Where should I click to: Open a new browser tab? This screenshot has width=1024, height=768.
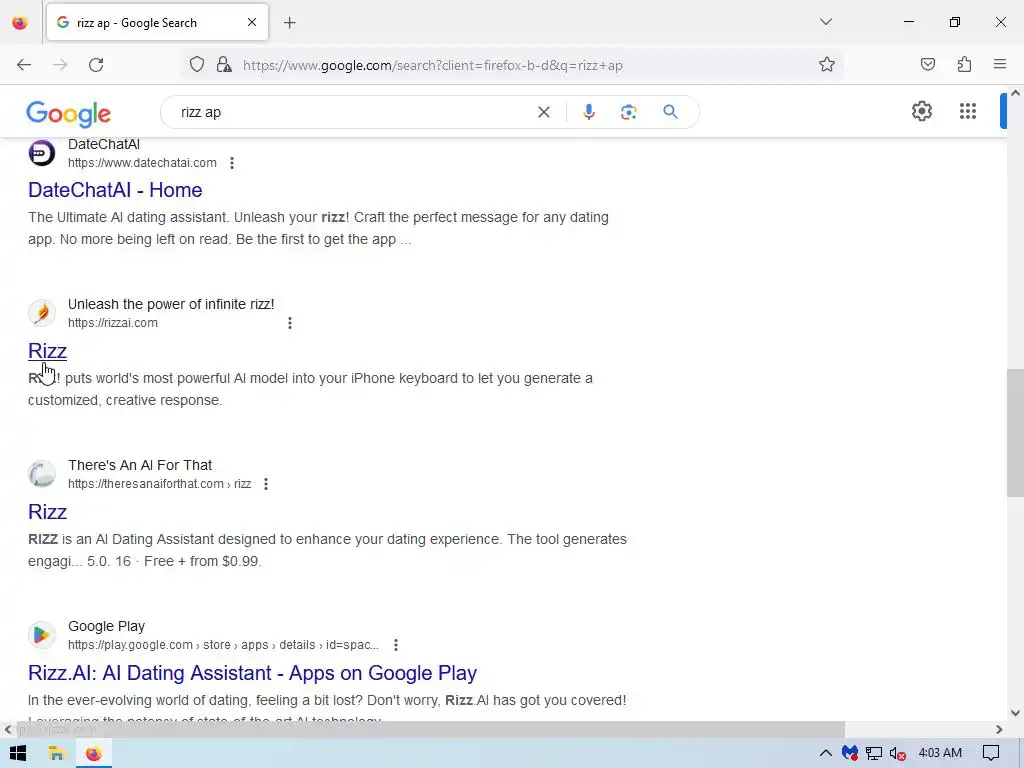point(290,23)
